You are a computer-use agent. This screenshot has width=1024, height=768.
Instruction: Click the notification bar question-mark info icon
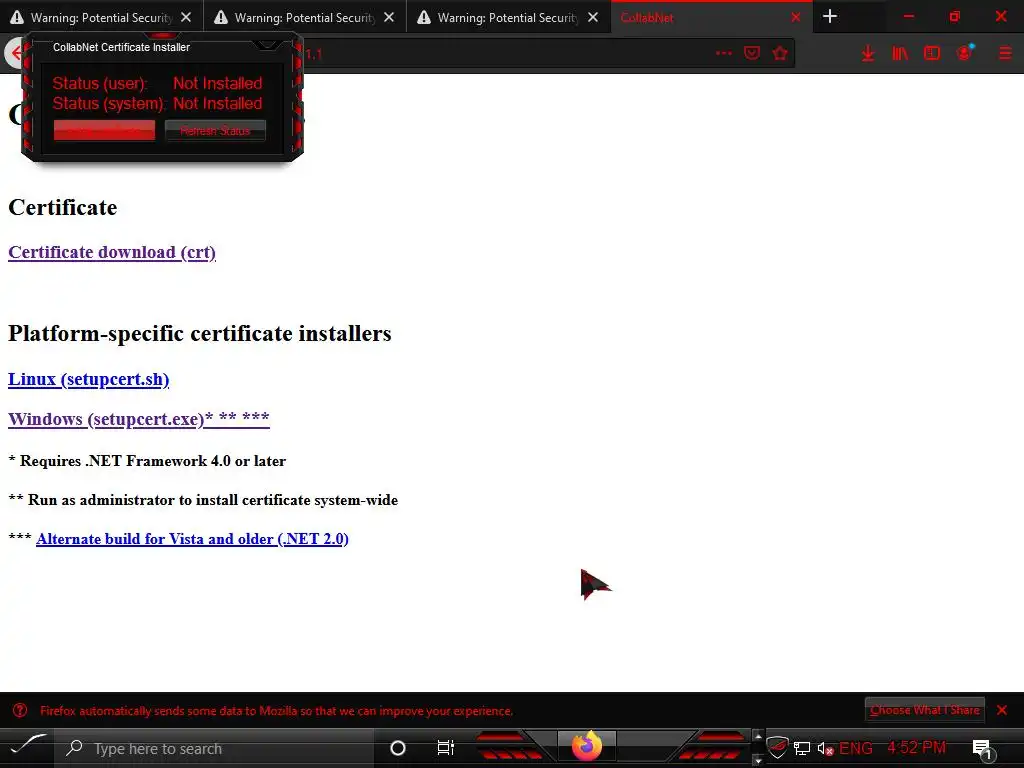point(20,710)
